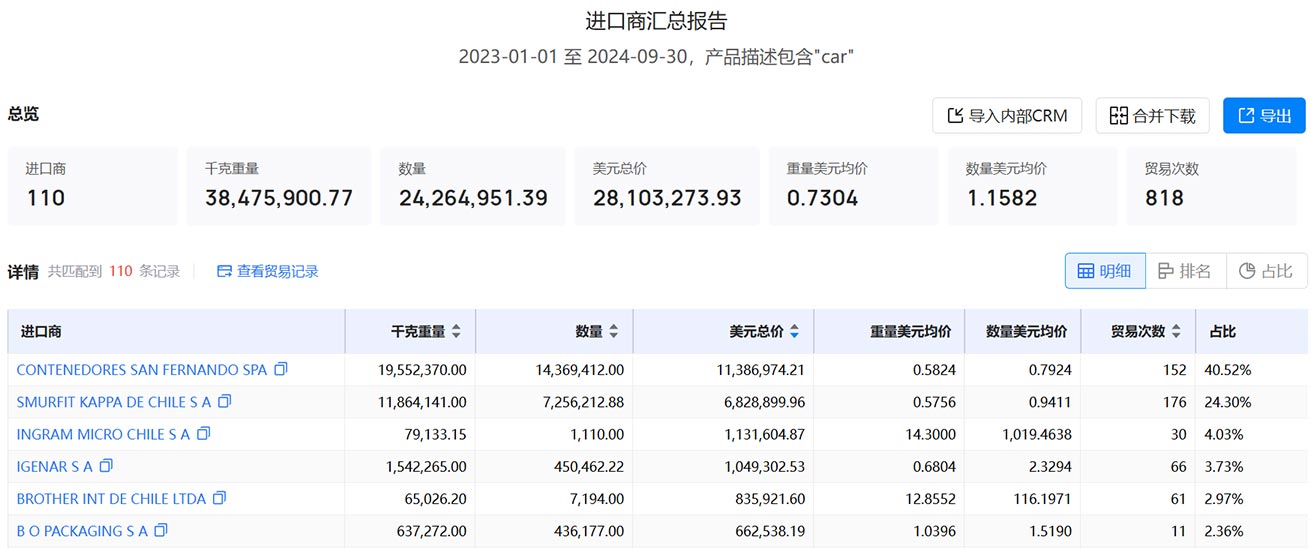Select overview value 38,475,900.77
The image size is (1311, 549).
279,198
